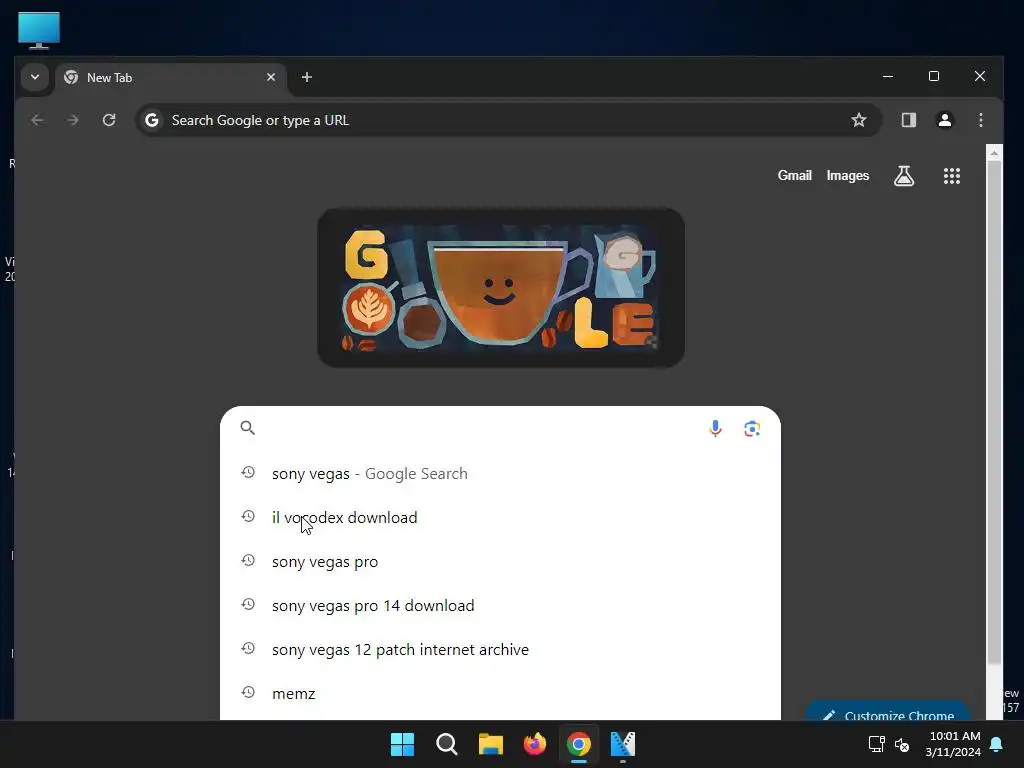Open network status tray icon
Viewport: 1024px width, 768px height.
(876, 744)
